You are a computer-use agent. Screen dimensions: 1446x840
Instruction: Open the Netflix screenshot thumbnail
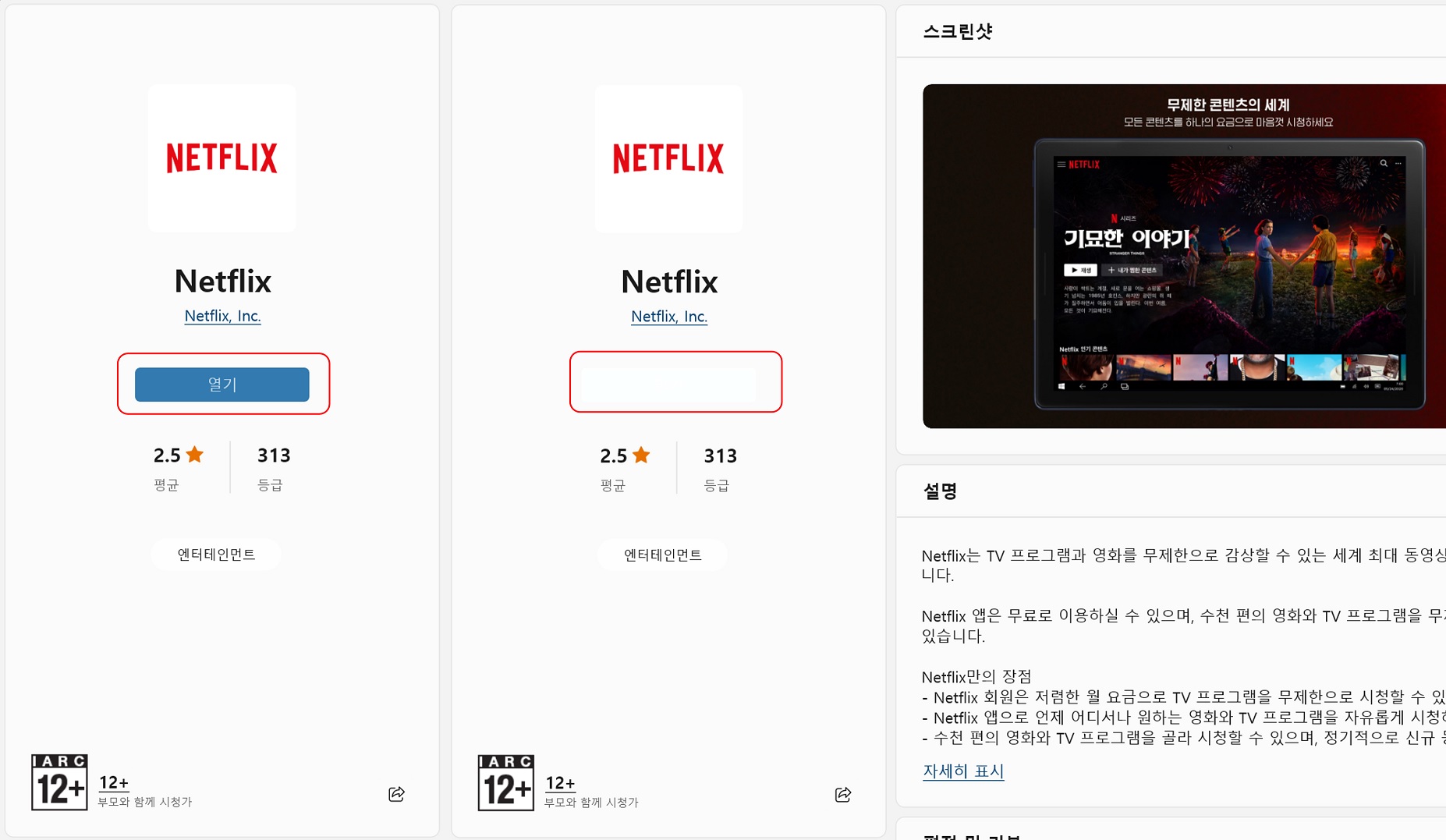1184,256
